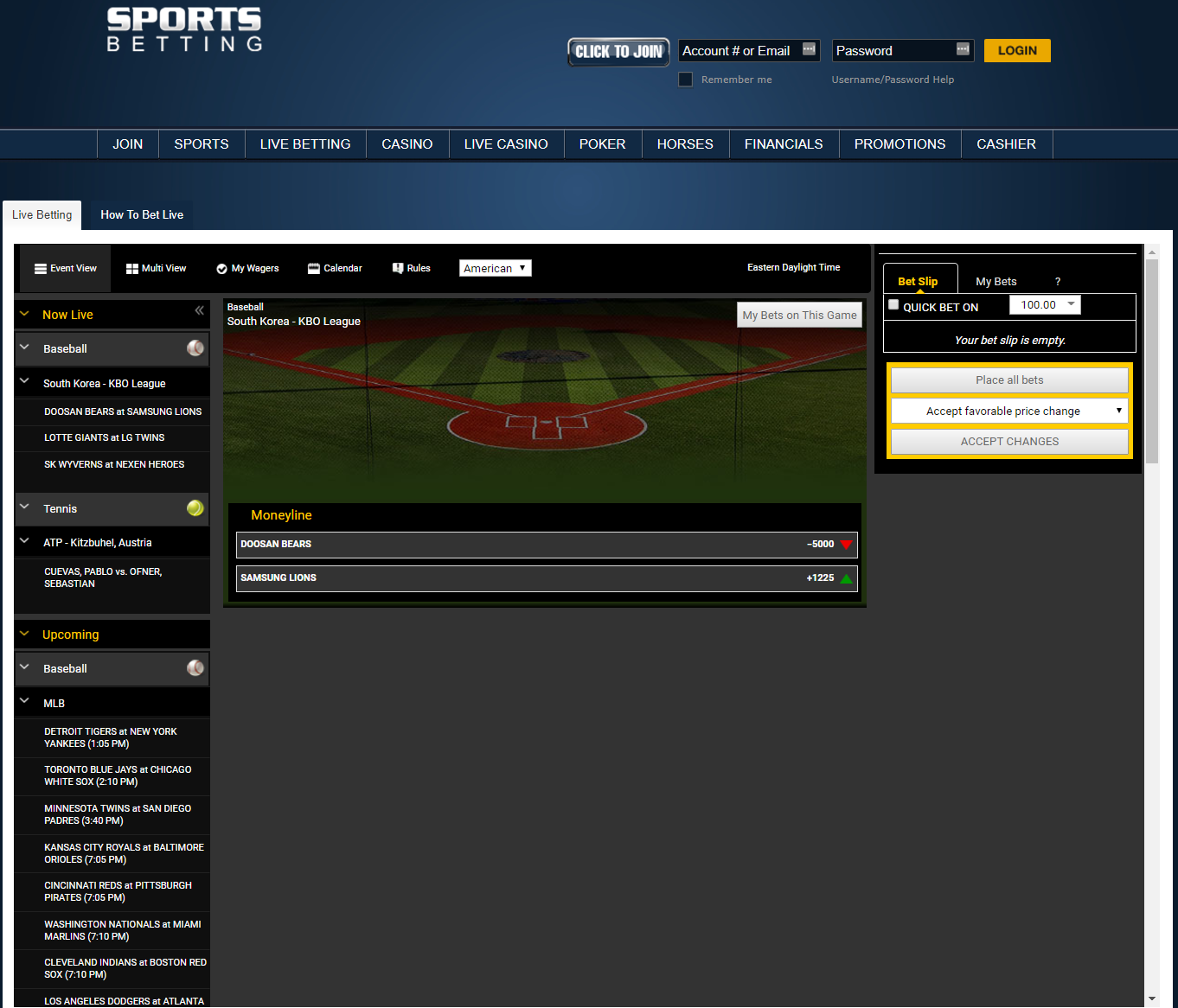Screen dimensions: 1178x1008
Task: Click ACCEPT CHANGES button
Action: click(1009, 442)
